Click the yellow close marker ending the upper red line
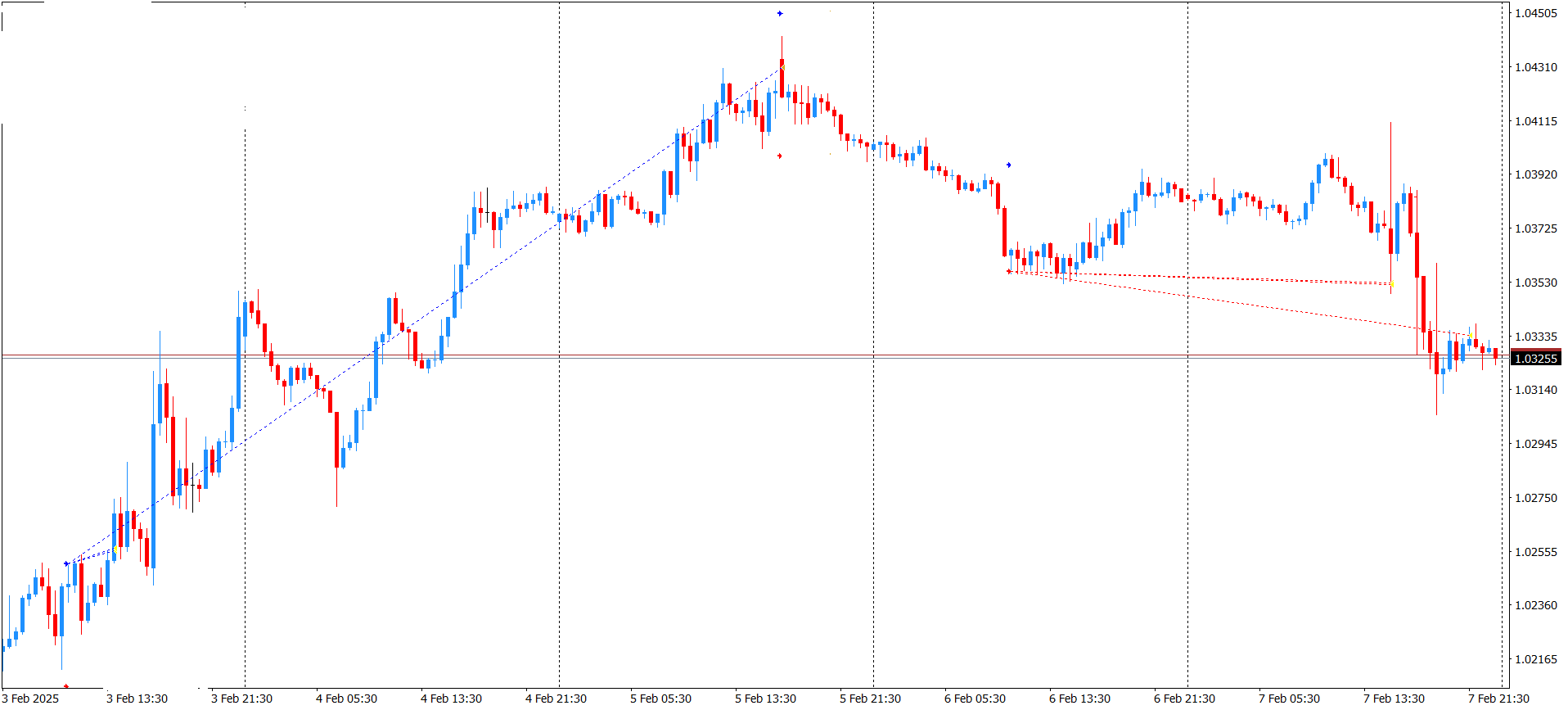This screenshot has height=710, width=1568. (x=1392, y=284)
